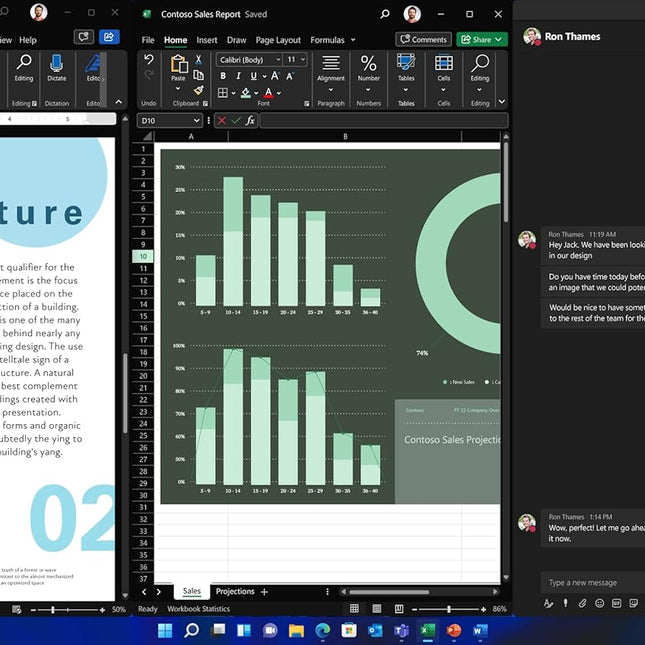The width and height of the screenshot is (645, 645).
Task: Click the Cancel X in formula bar
Action: tap(222, 121)
